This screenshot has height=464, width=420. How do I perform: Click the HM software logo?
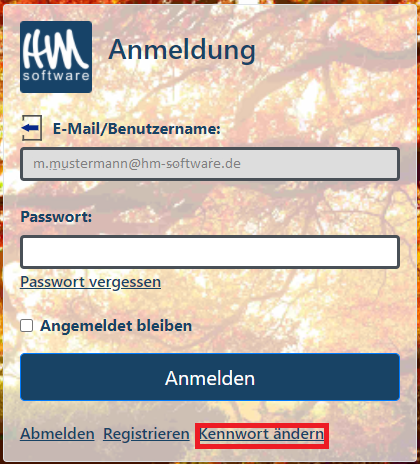point(56,57)
